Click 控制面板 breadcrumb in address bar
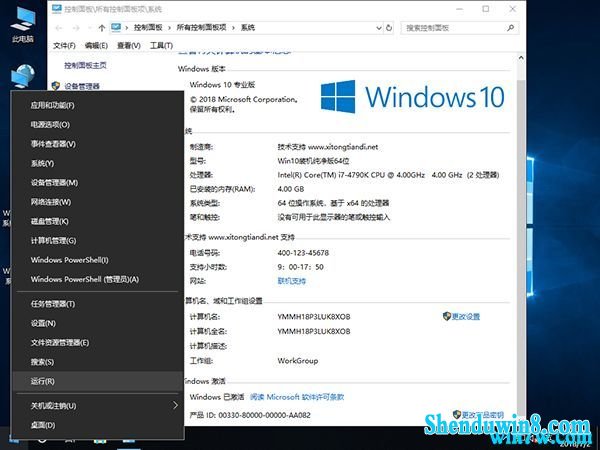 coord(148,28)
